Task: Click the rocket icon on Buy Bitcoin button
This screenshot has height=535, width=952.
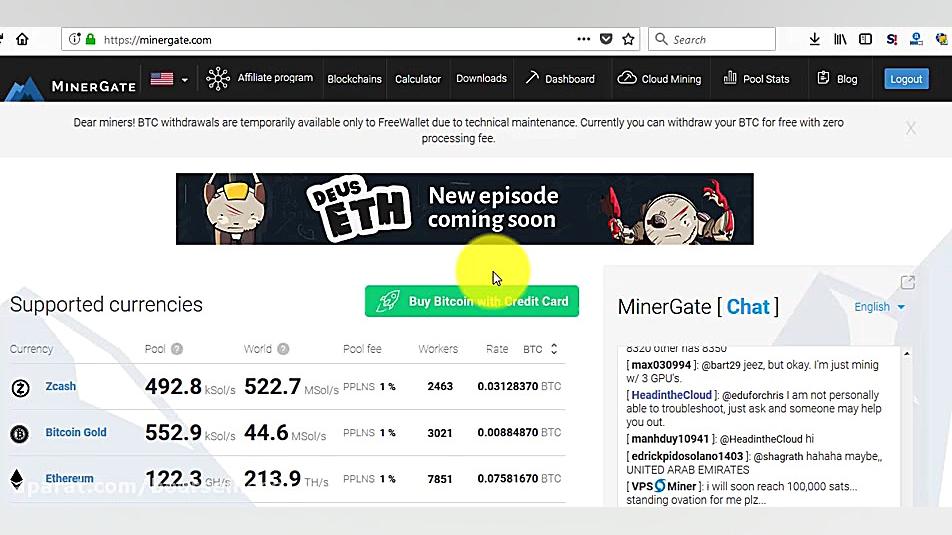Action: pyautogui.click(x=387, y=301)
